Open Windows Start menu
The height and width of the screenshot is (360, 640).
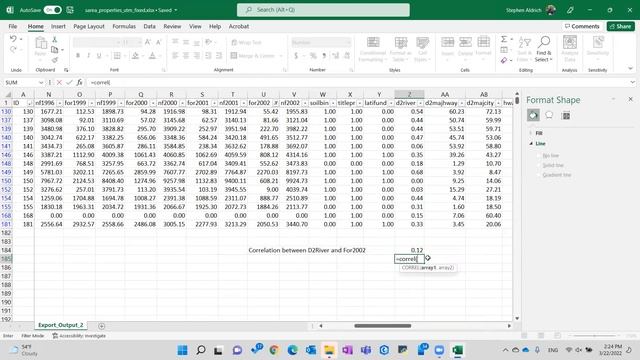(182, 350)
